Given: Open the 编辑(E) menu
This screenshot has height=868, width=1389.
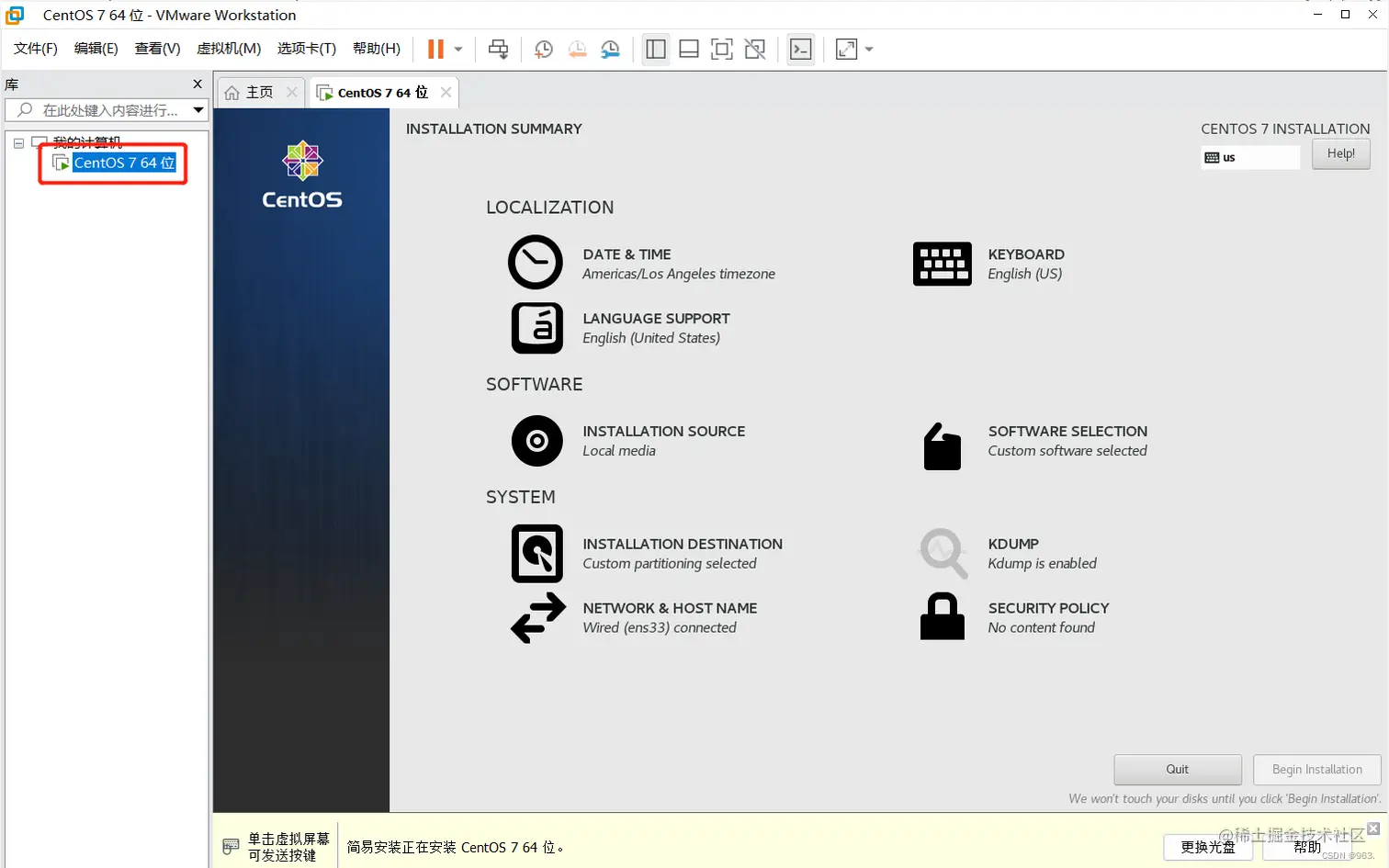Looking at the screenshot, I should 96,49.
